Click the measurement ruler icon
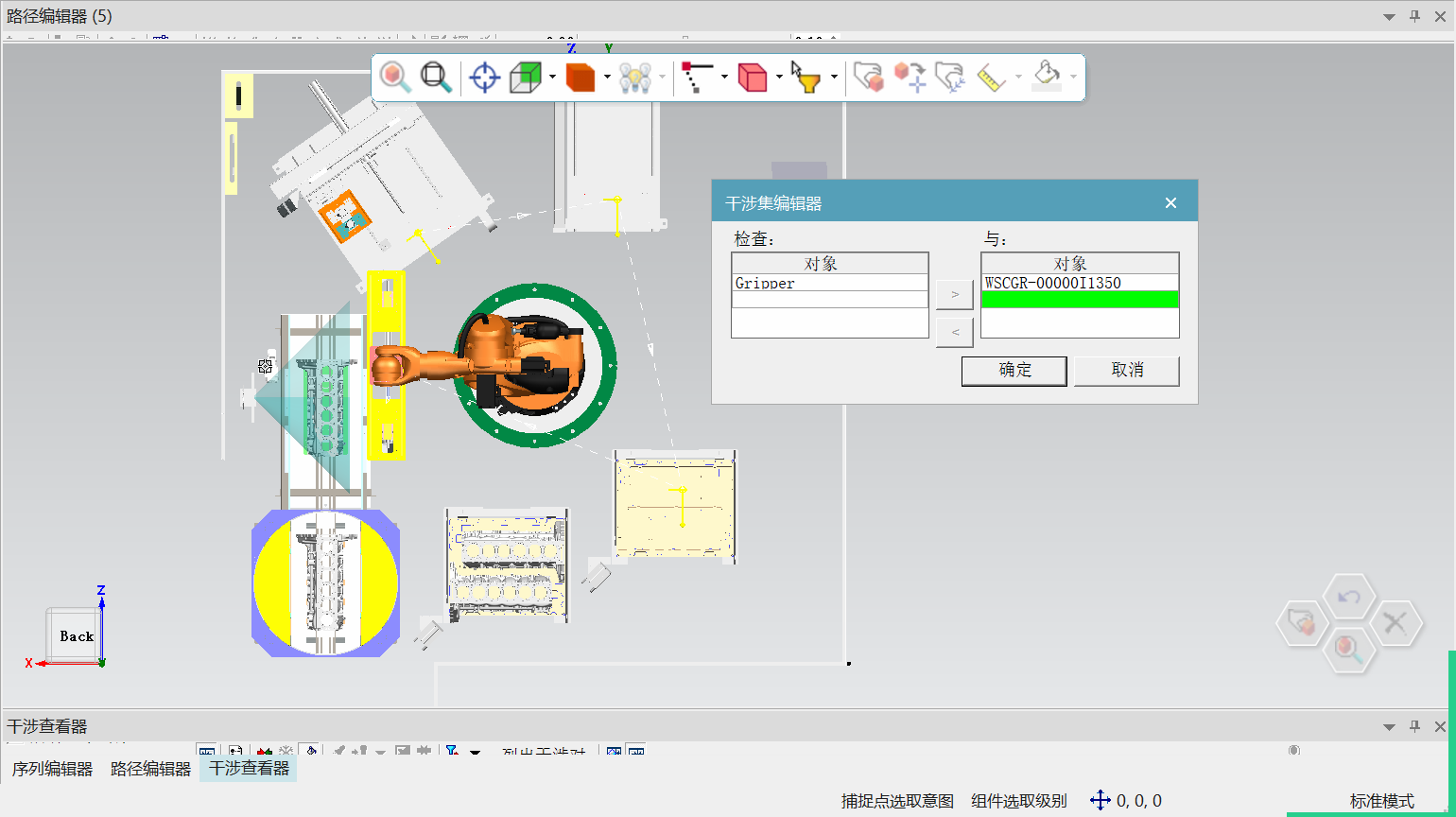The width and height of the screenshot is (1456, 817). click(x=990, y=77)
